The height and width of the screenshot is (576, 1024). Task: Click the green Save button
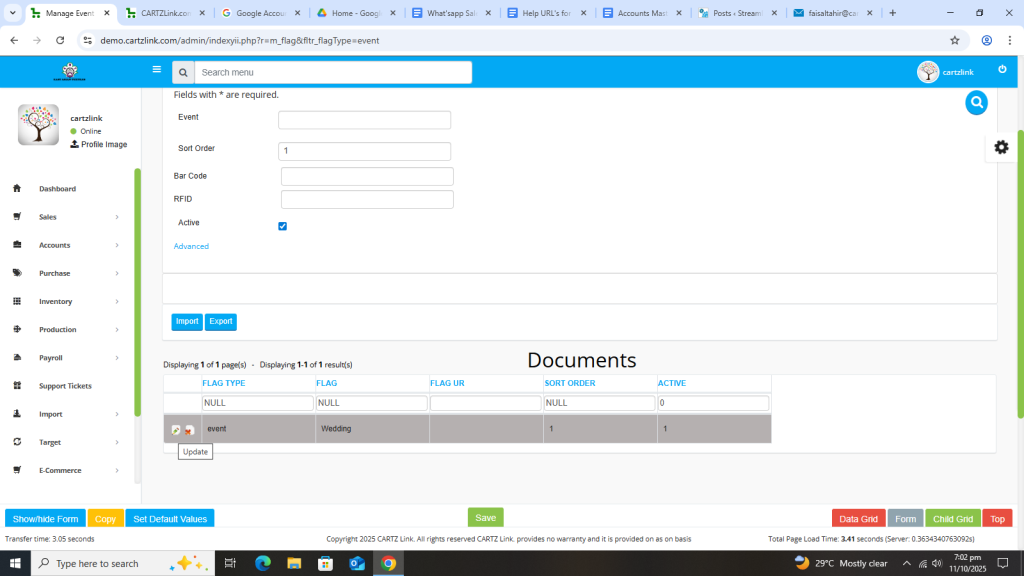pos(485,518)
